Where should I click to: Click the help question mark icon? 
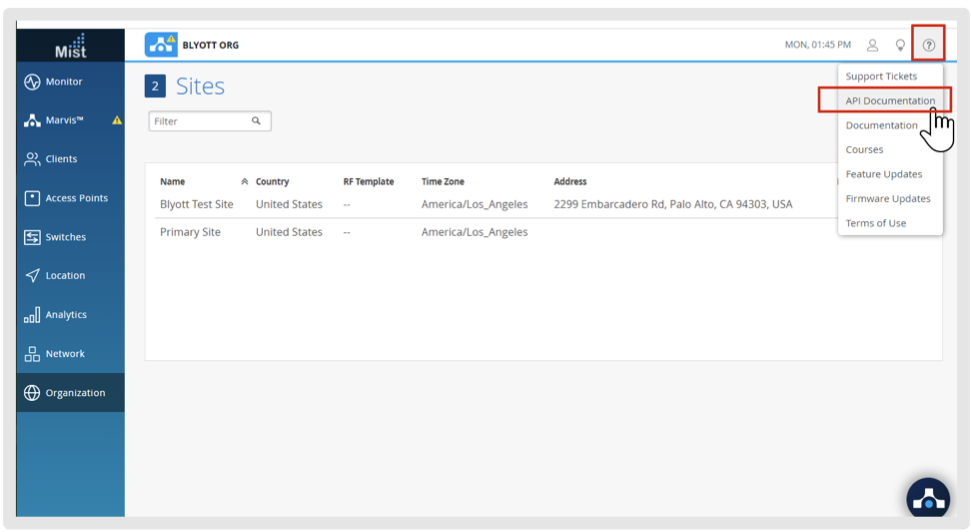[929, 45]
